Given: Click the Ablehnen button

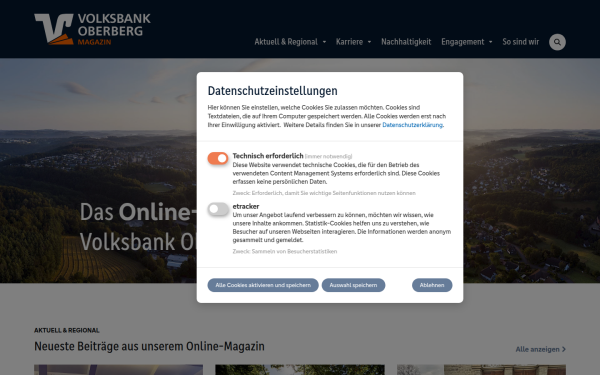Looking at the screenshot, I should point(432,285).
